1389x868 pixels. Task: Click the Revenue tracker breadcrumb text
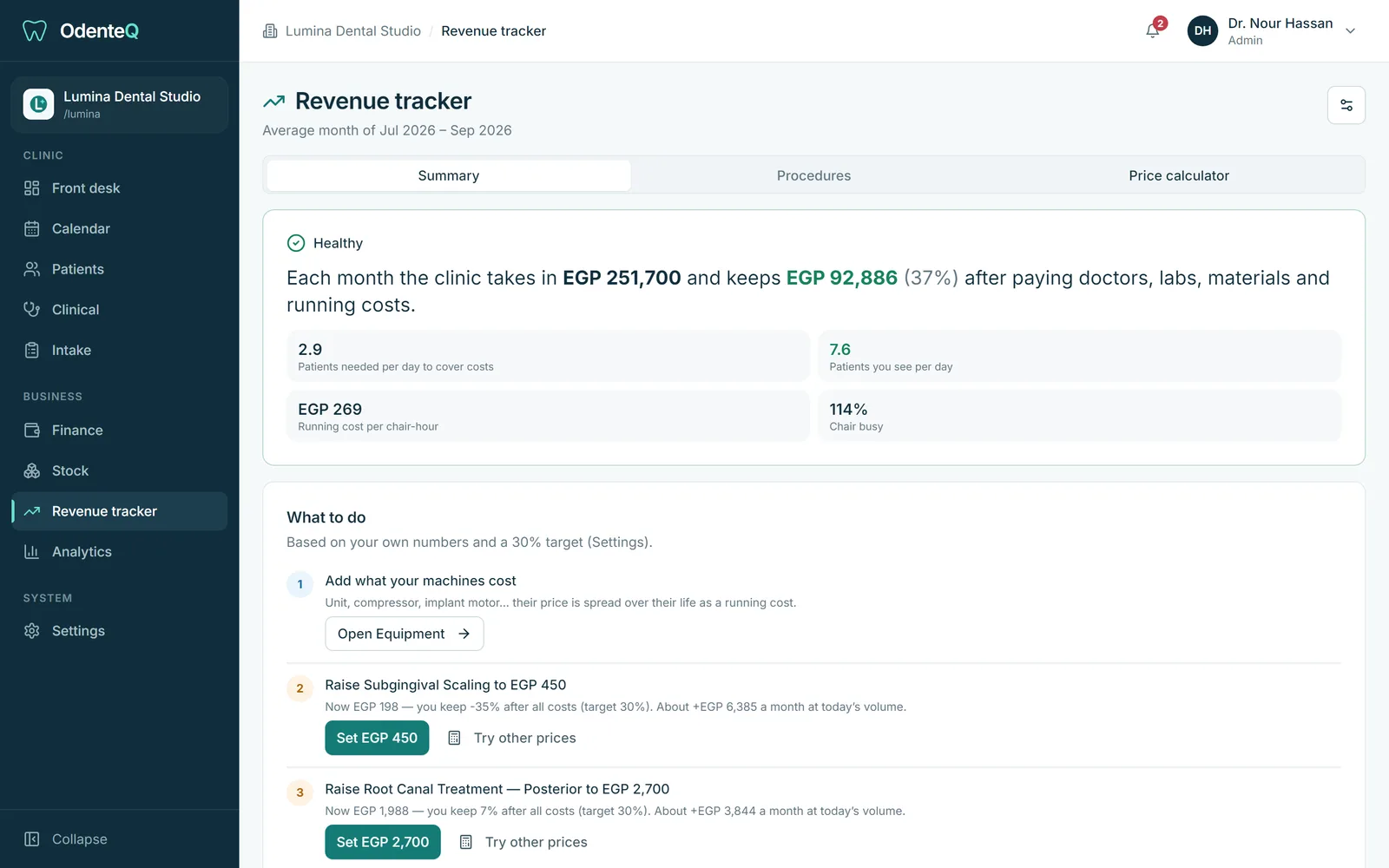pos(493,31)
